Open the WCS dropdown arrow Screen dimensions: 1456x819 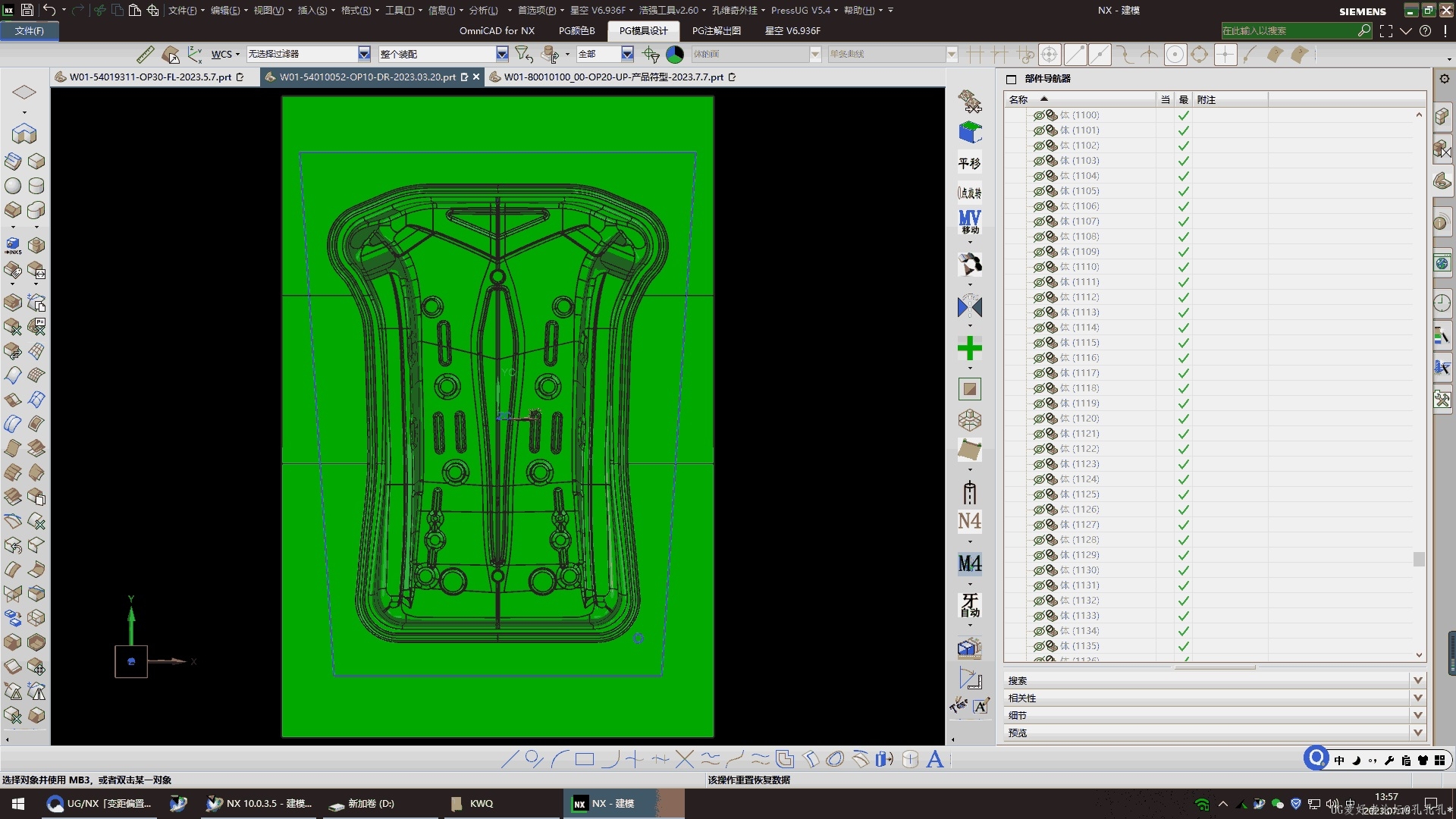[x=237, y=55]
